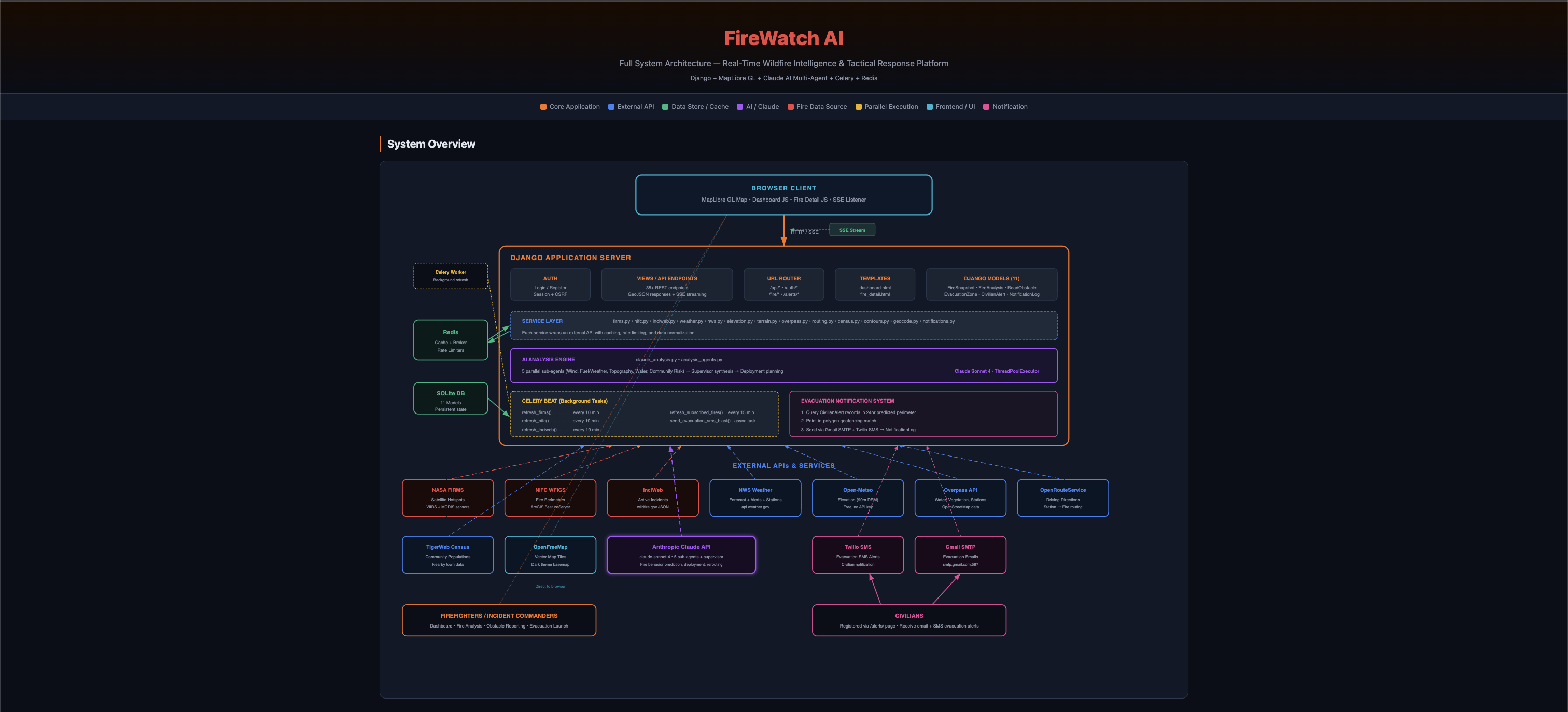Image resolution: width=1568 pixels, height=712 pixels.
Task: Click the Direct to browser label
Action: [x=550, y=587]
